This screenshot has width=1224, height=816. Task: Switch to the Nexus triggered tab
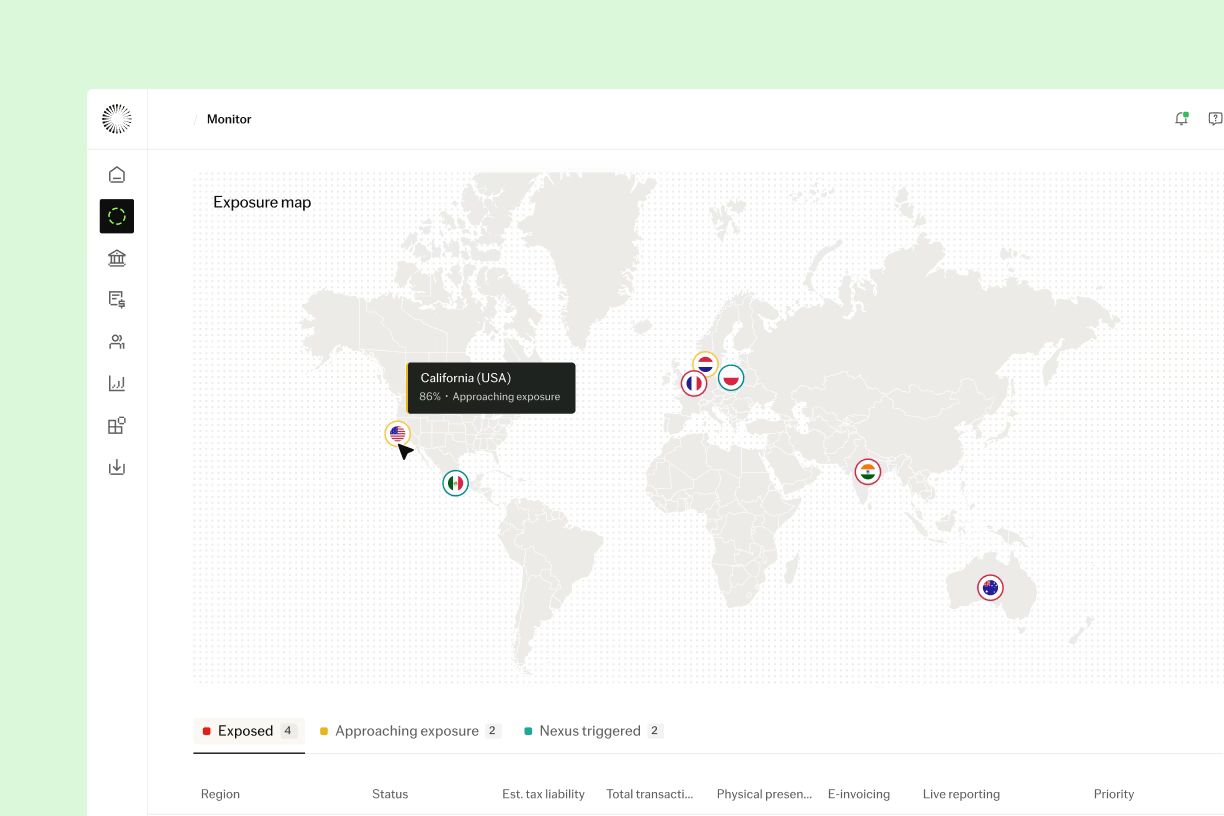click(593, 731)
